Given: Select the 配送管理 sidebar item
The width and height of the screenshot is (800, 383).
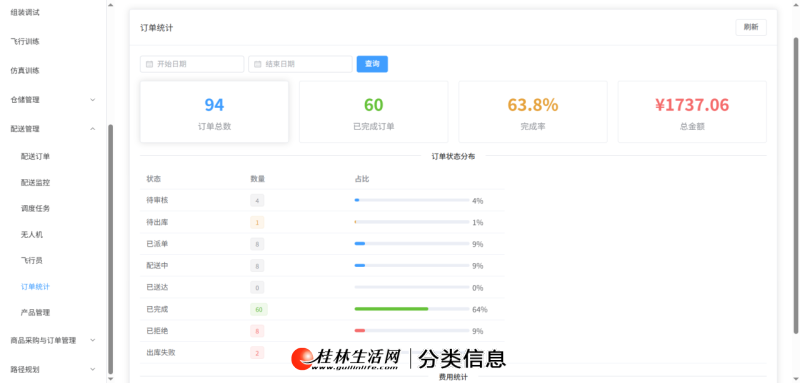Looking at the screenshot, I should point(25,129).
